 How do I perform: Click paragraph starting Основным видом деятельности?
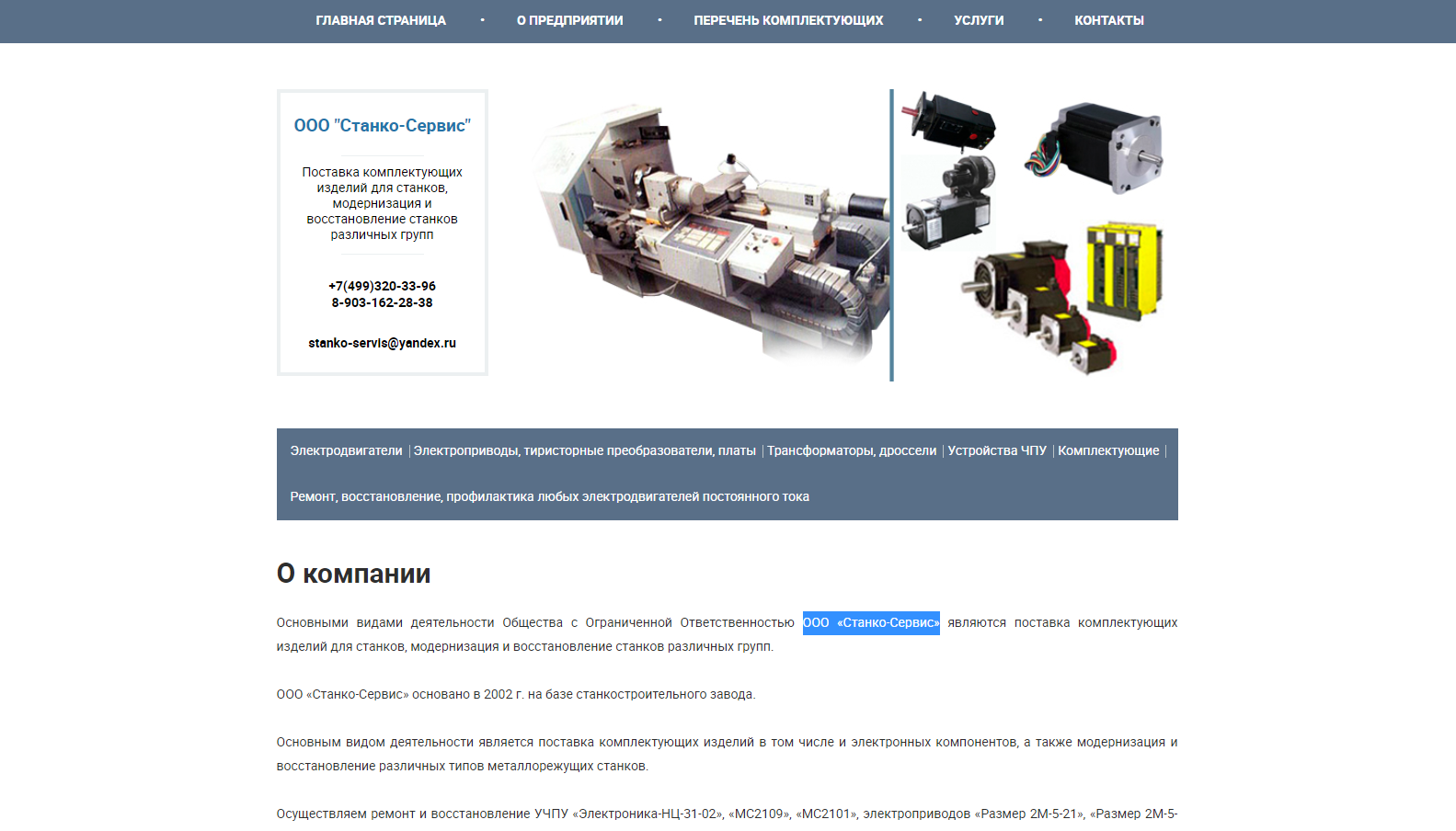(727, 754)
